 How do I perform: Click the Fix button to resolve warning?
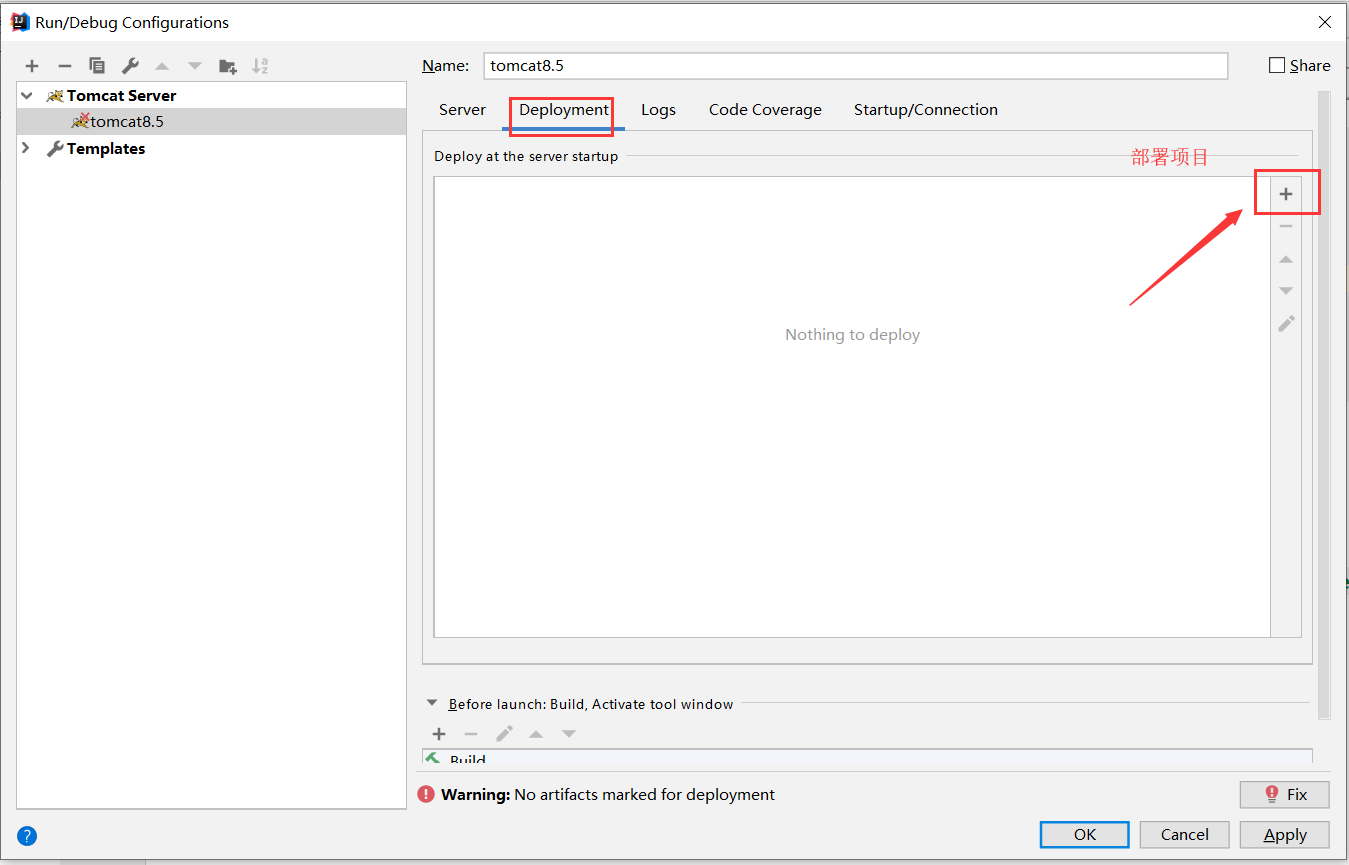point(1284,794)
